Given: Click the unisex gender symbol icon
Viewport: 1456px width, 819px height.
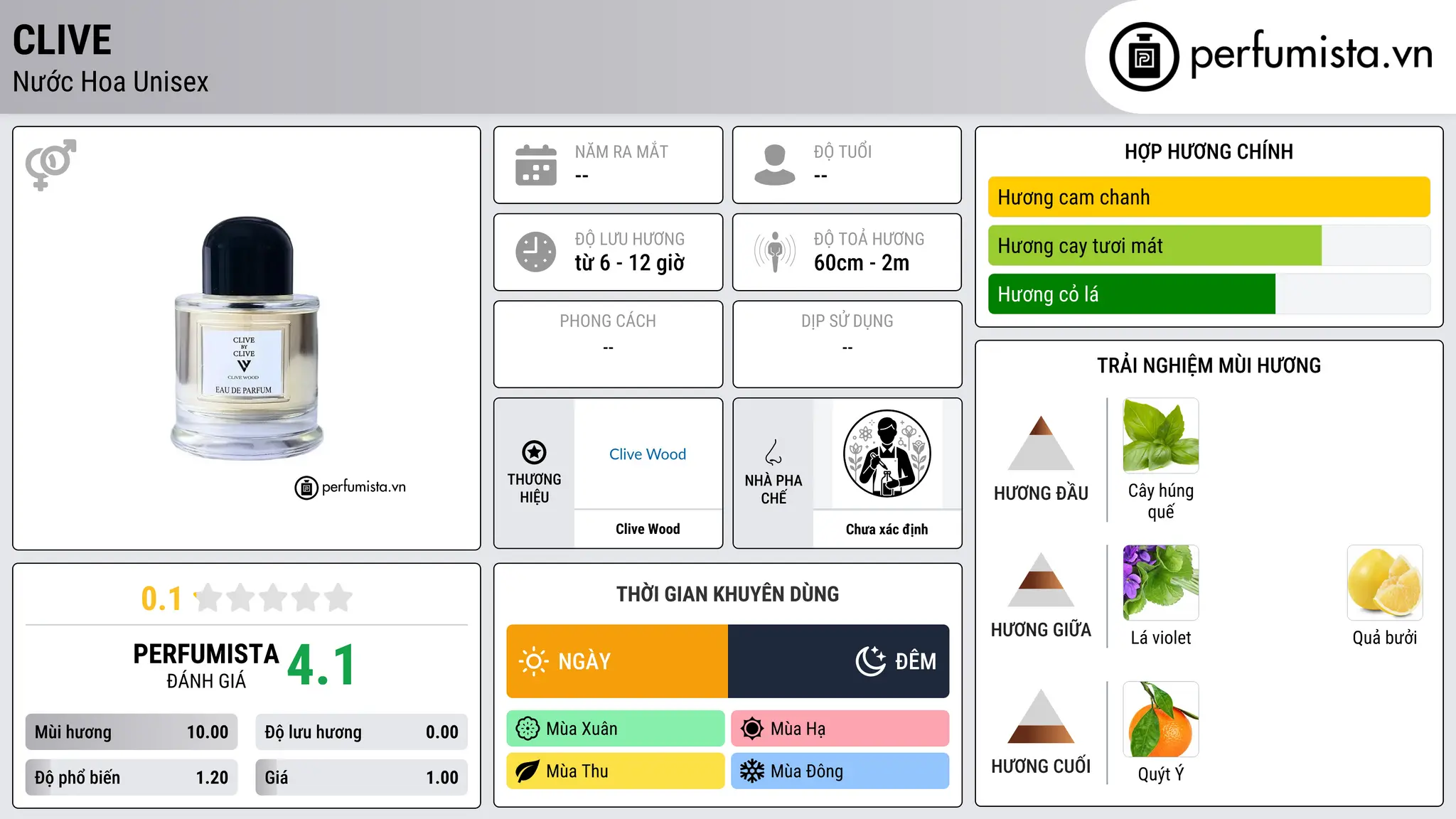Looking at the screenshot, I should 50,164.
